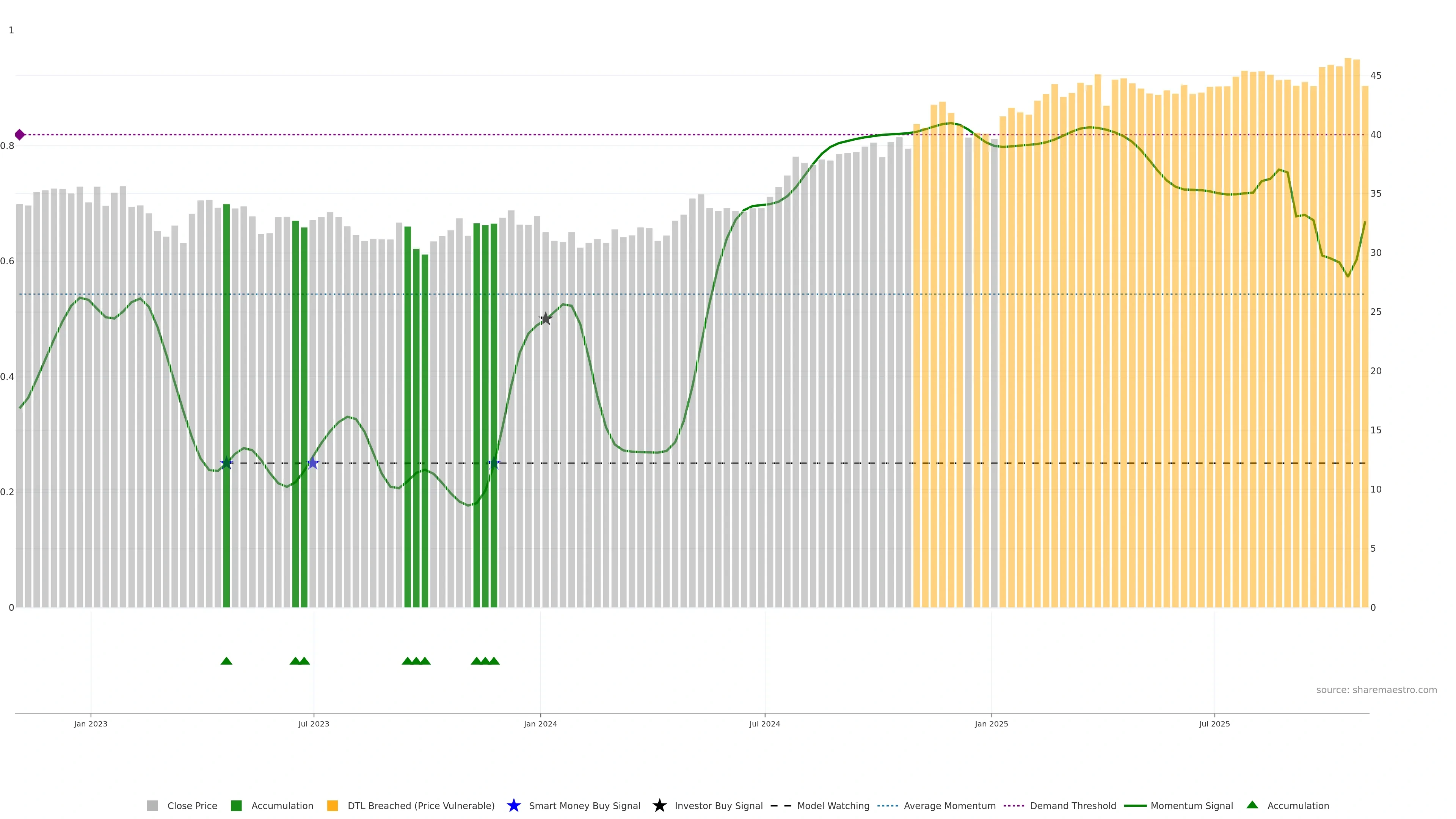Click the Jul 2025 x-axis label
Screen dimensions: 1456x819
1214,723
